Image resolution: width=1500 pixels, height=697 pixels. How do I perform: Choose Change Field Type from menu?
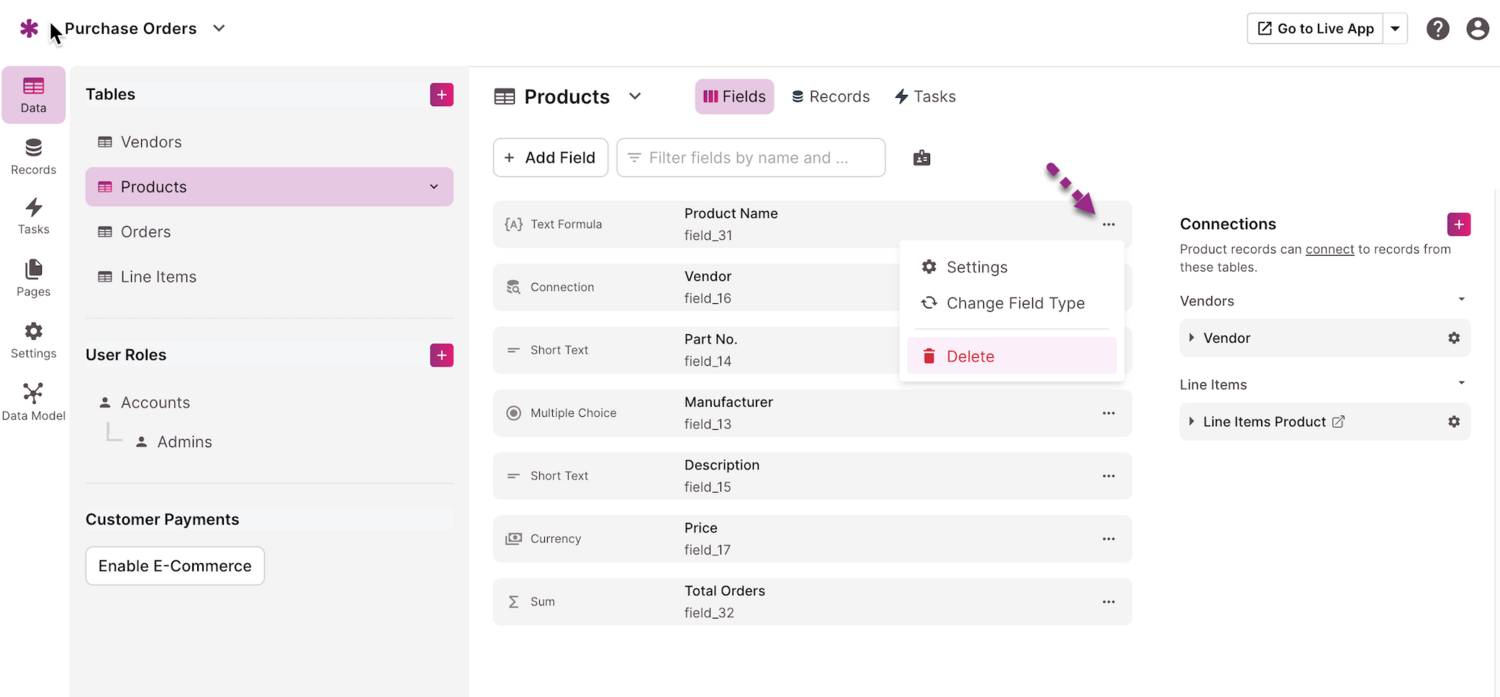[x=1014, y=303]
